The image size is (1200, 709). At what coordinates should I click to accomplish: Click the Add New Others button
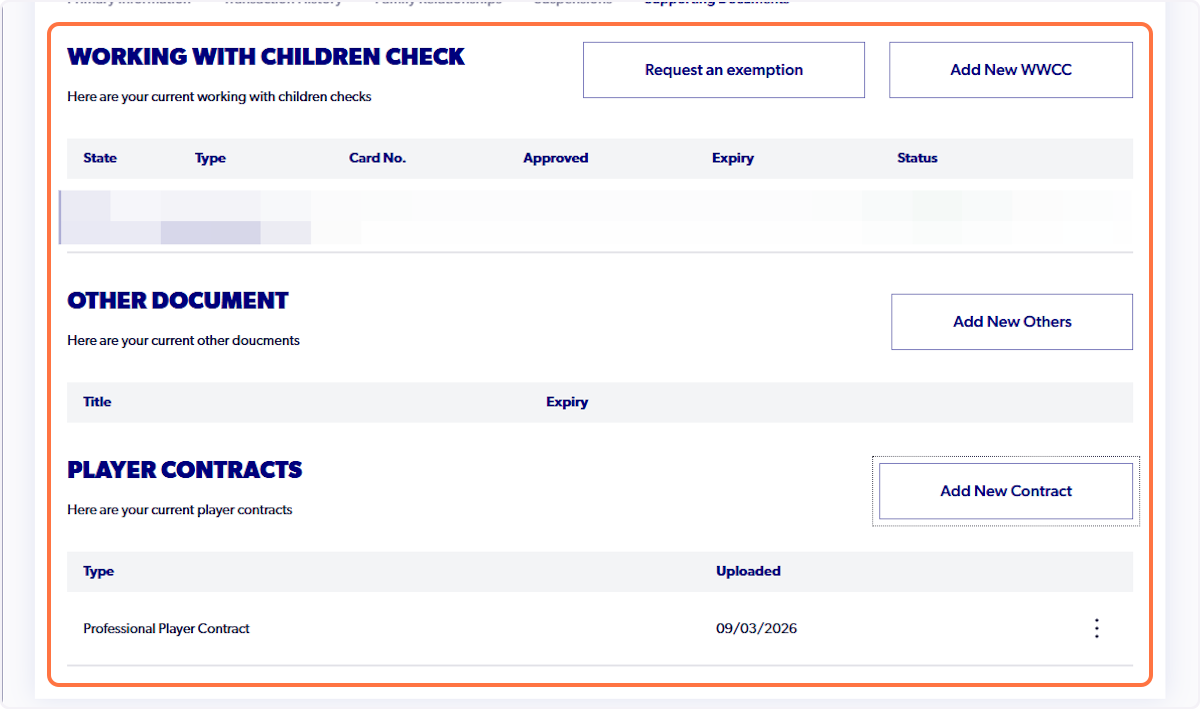pos(1011,321)
